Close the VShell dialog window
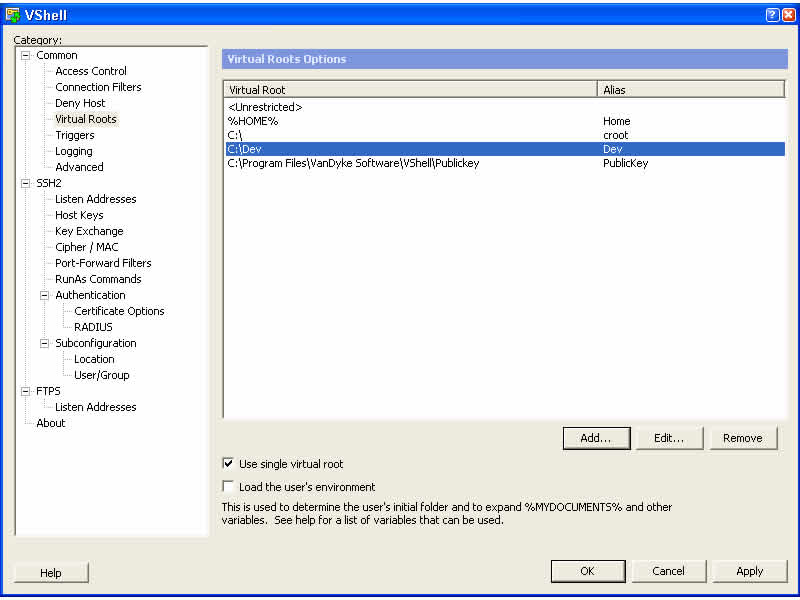 (788, 15)
